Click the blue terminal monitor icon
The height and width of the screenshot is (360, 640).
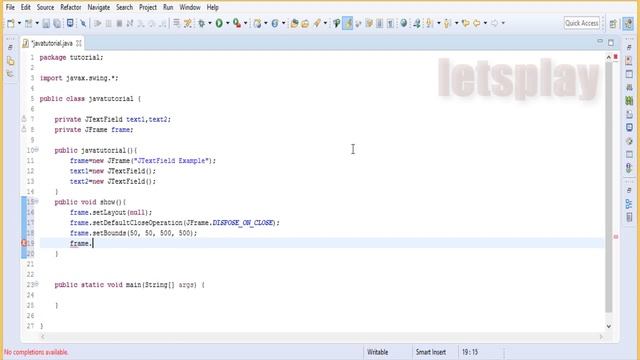(x=70, y=23)
